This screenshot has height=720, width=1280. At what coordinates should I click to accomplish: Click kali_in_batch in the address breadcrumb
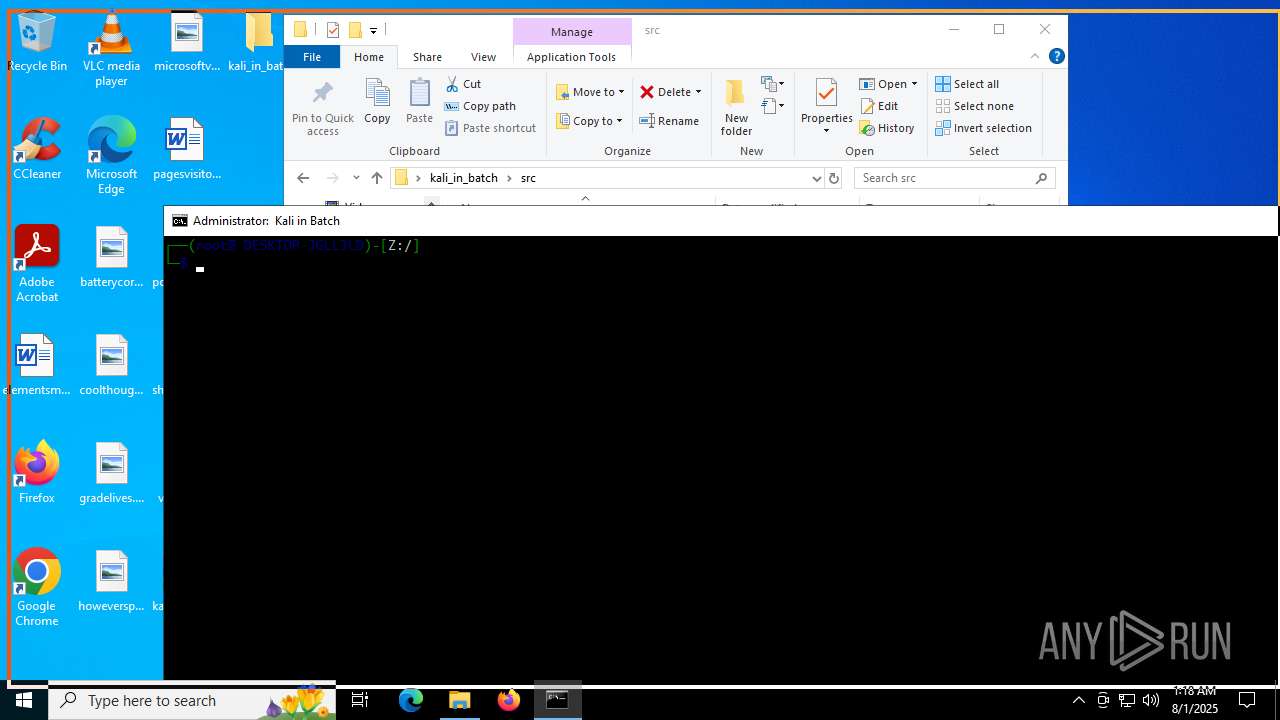click(x=464, y=178)
